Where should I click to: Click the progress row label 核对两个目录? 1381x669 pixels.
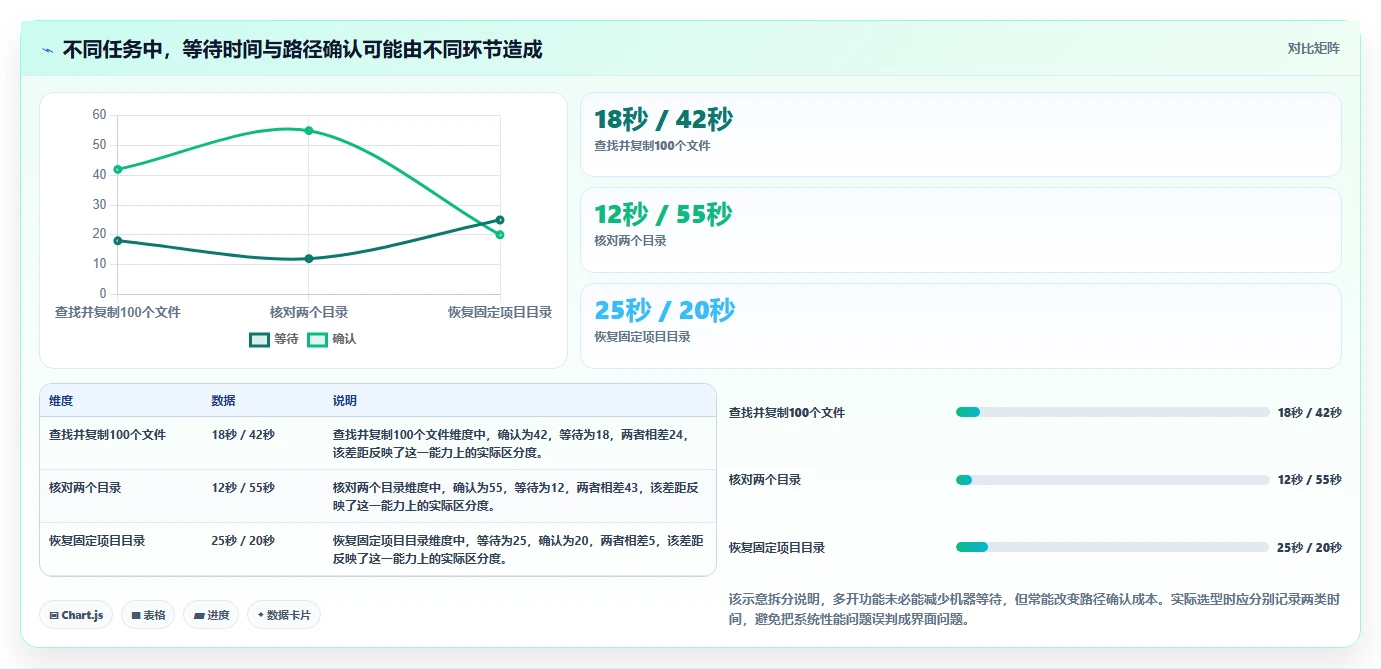(765, 480)
